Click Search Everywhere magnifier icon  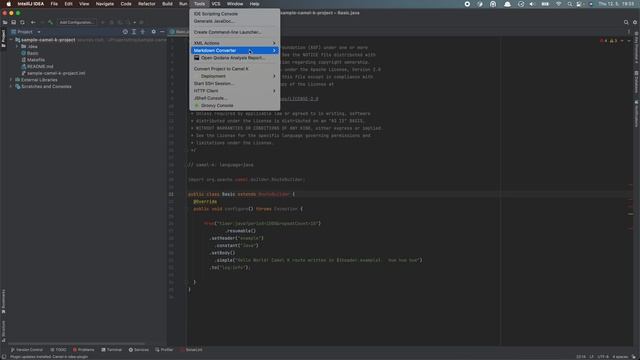(626, 22)
